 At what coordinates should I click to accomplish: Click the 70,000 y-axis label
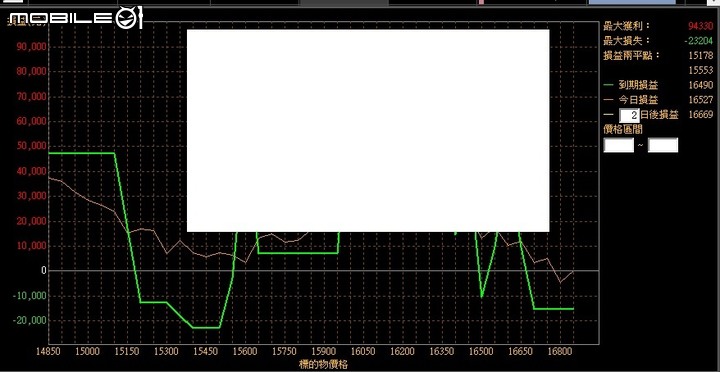(x=31, y=96)
